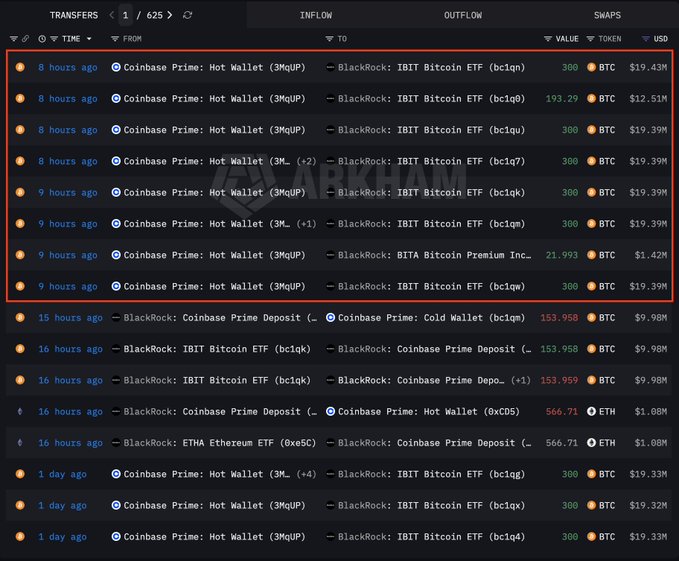Open Coinbase Prime Cold Wallet (bc1qm) recipient
The height and width of the screenshot is (561, 679).
pyautogui.click(x=431, y=318)
